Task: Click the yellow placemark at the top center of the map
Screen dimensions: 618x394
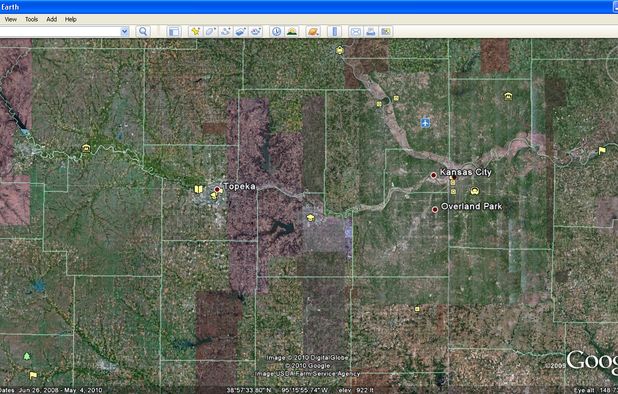Action: coord(340,50)
